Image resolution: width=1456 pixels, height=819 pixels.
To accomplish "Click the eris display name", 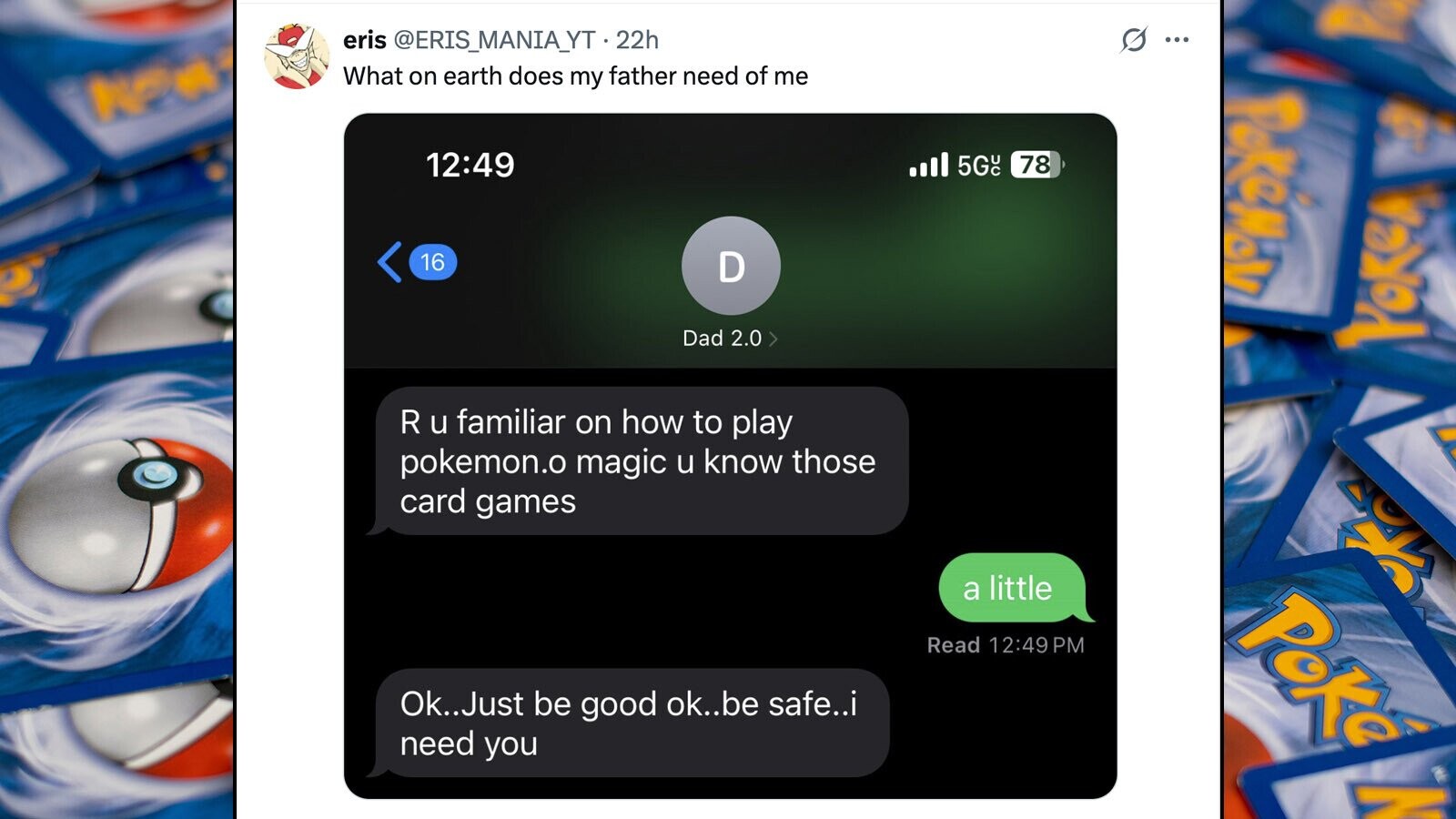I will click(365, 40).
